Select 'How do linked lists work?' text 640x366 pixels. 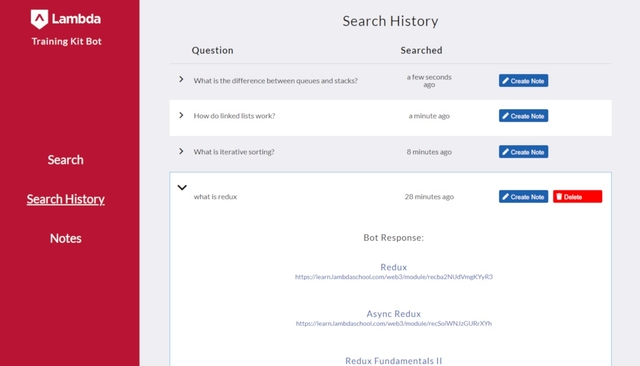[x=234, y=116]
